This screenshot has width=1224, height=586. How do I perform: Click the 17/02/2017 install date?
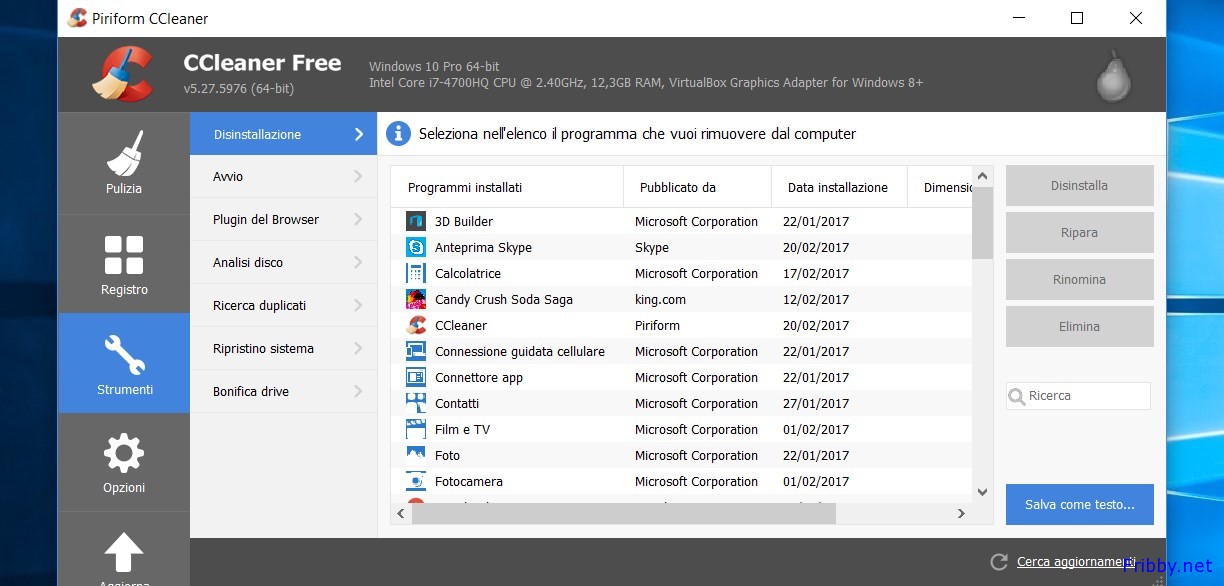816,273
